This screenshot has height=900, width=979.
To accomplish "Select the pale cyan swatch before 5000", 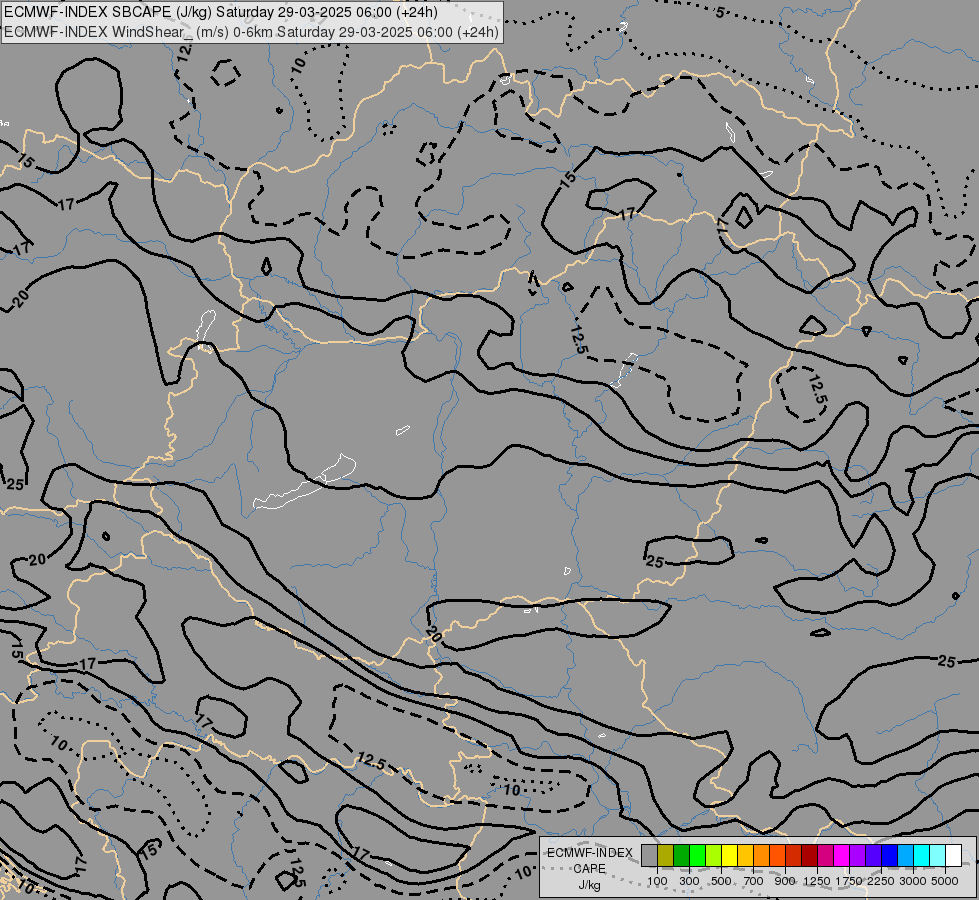I will click(x=938, y=855).
